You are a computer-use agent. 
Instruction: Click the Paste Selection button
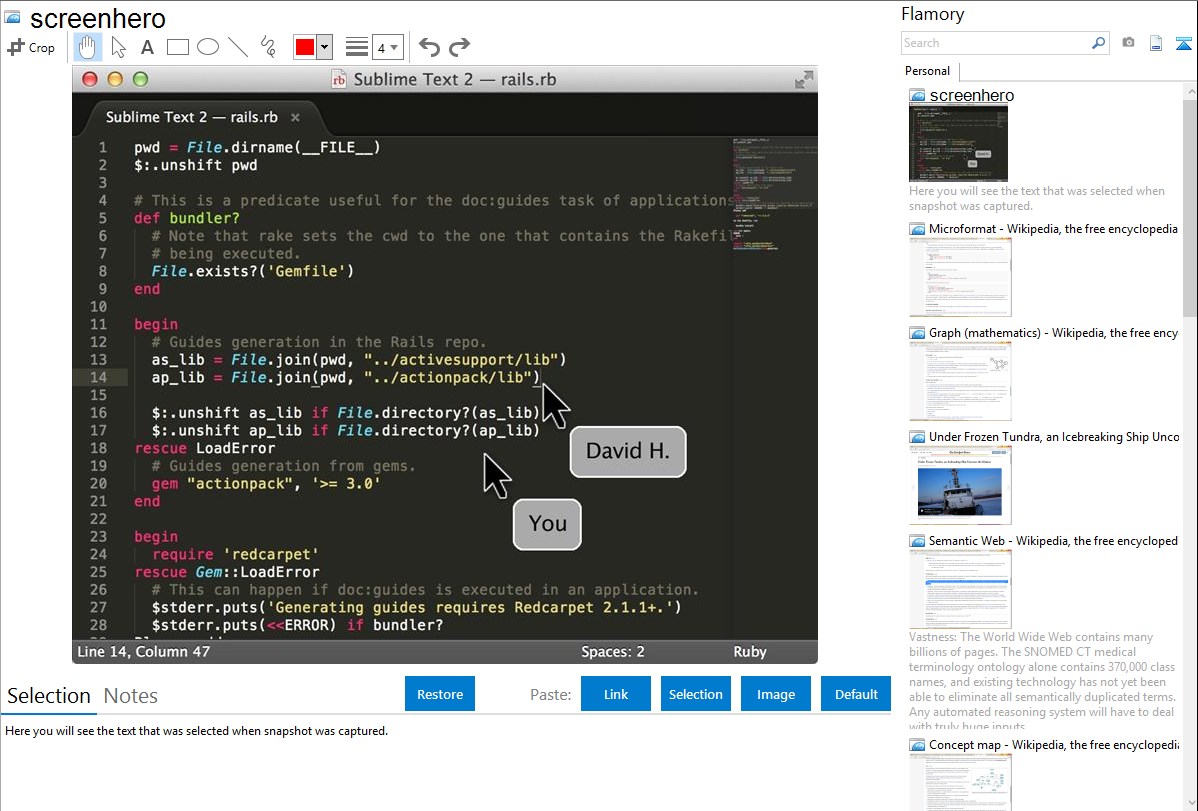[695, 694]
